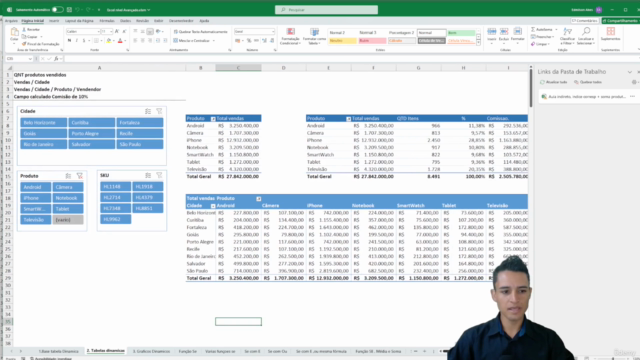The image size is (640, 360).
Task: Decrease font size with the smaller A icon
Action: 124,31
